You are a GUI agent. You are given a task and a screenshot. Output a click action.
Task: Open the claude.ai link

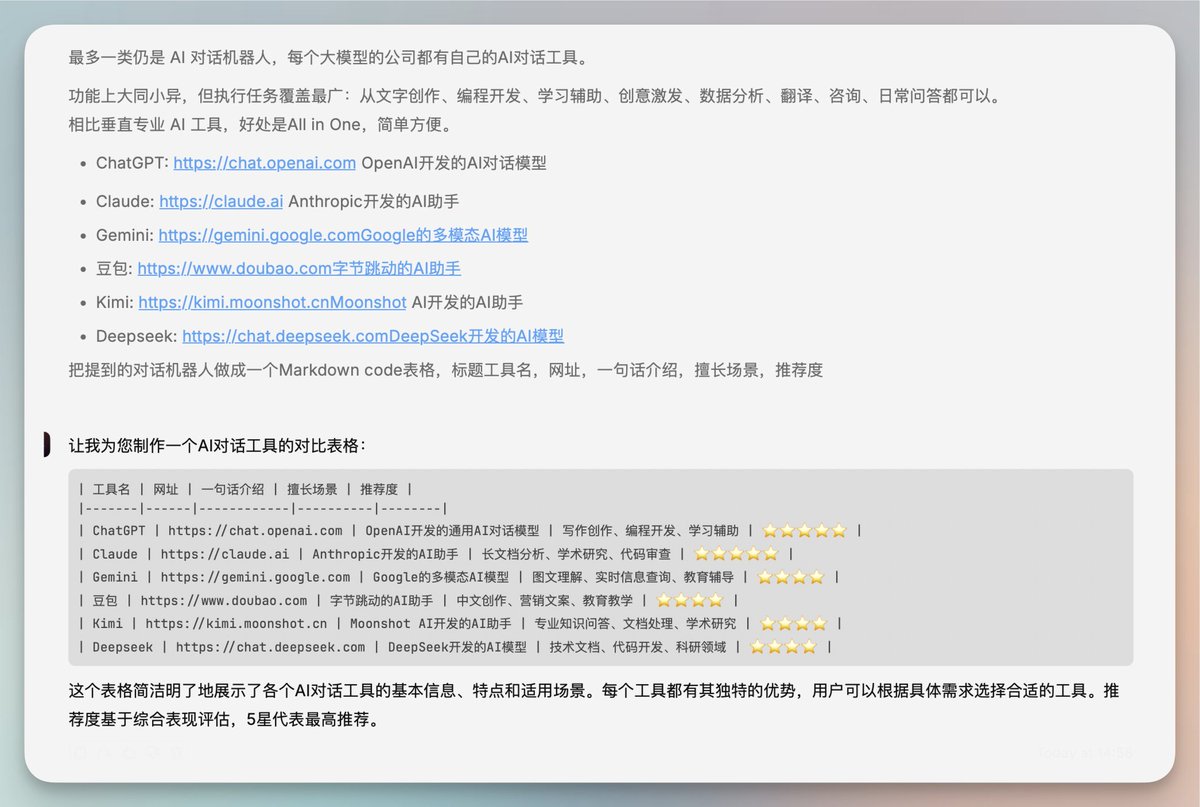220,201
